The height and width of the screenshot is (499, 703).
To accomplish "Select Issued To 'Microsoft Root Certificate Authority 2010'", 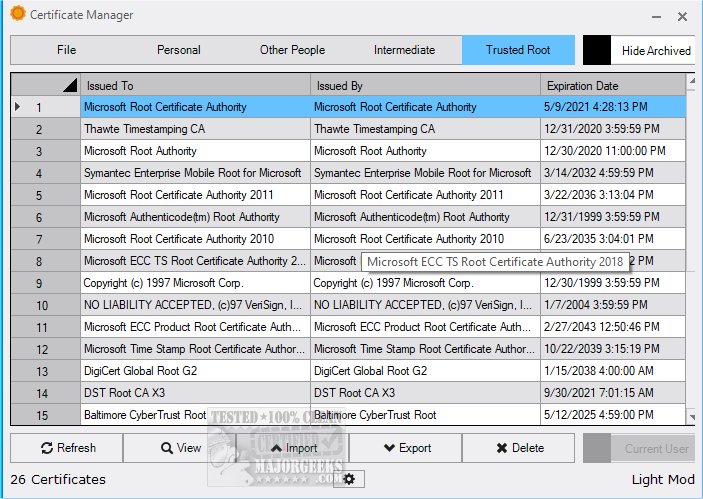I will point(195,239).
